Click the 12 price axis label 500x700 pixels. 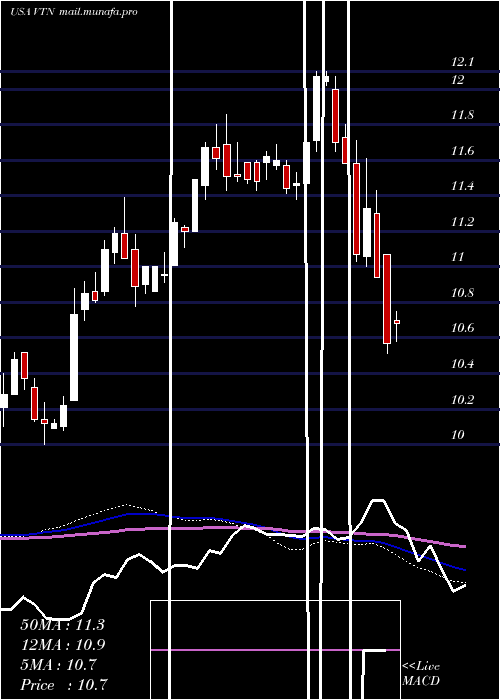pyautogui.click(x=458, y=80)
